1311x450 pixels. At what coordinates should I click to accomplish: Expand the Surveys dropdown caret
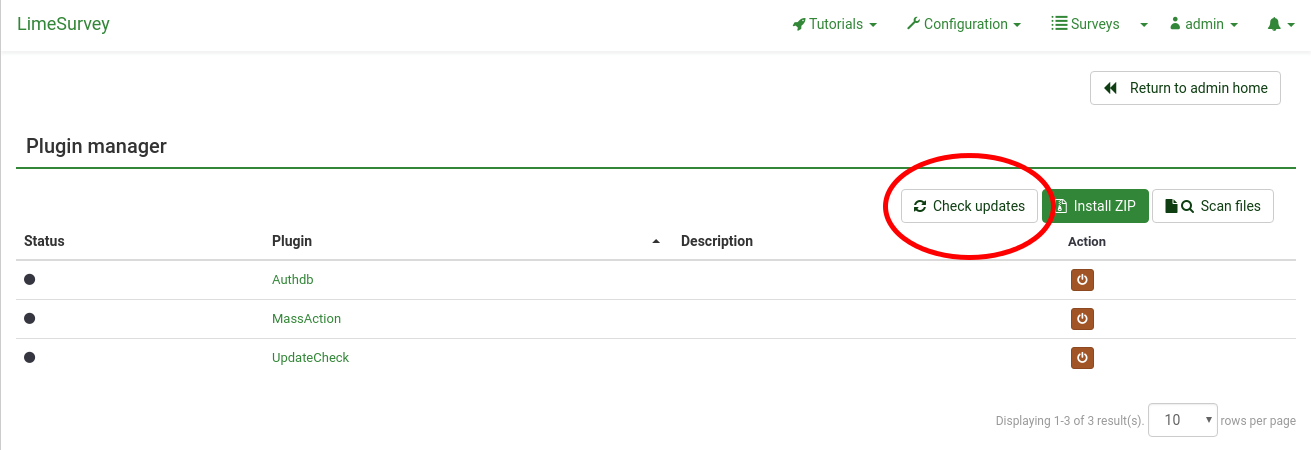1144,25
